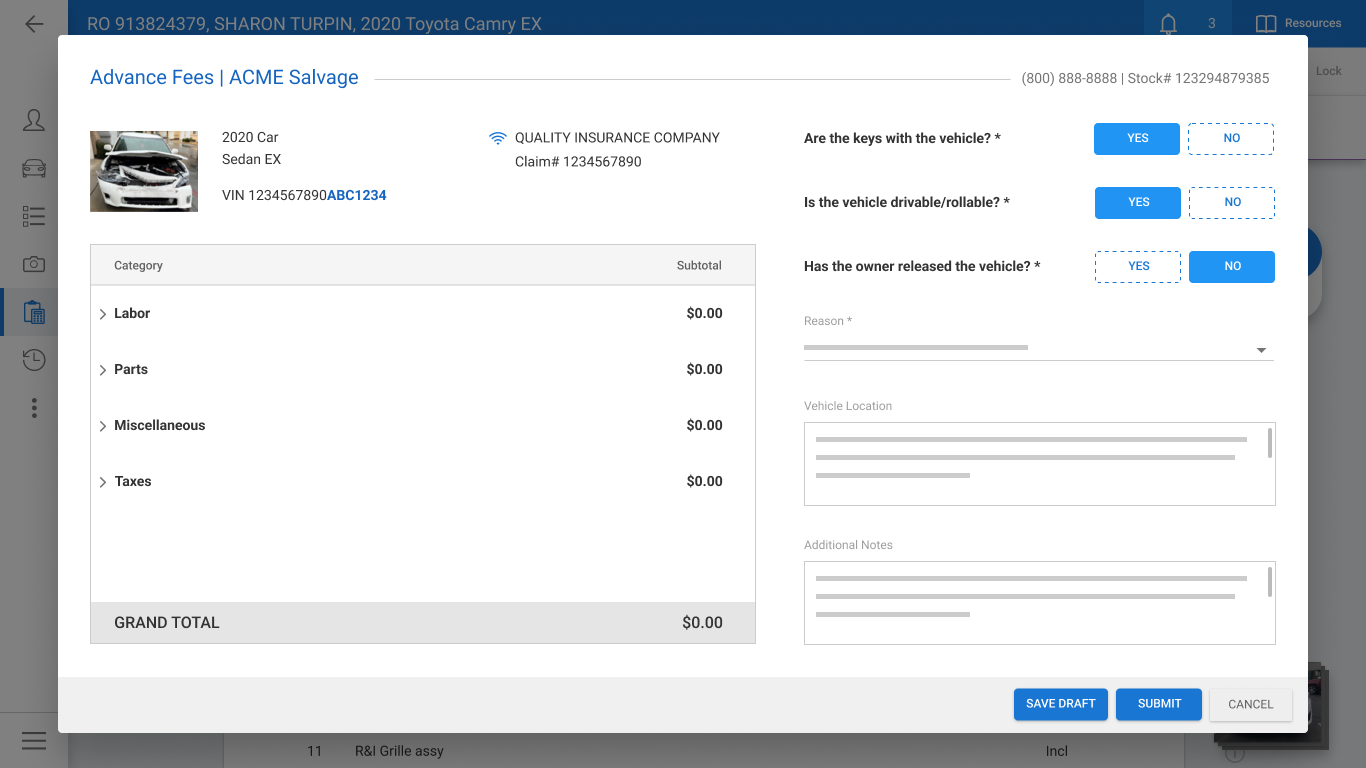Click the CANCEL button

point(1251,704)
